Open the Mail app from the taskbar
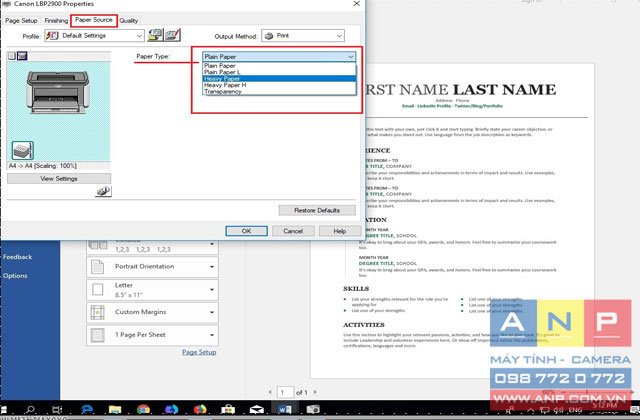This screenshot has width=640, height=420. click(x=256, y=409)
